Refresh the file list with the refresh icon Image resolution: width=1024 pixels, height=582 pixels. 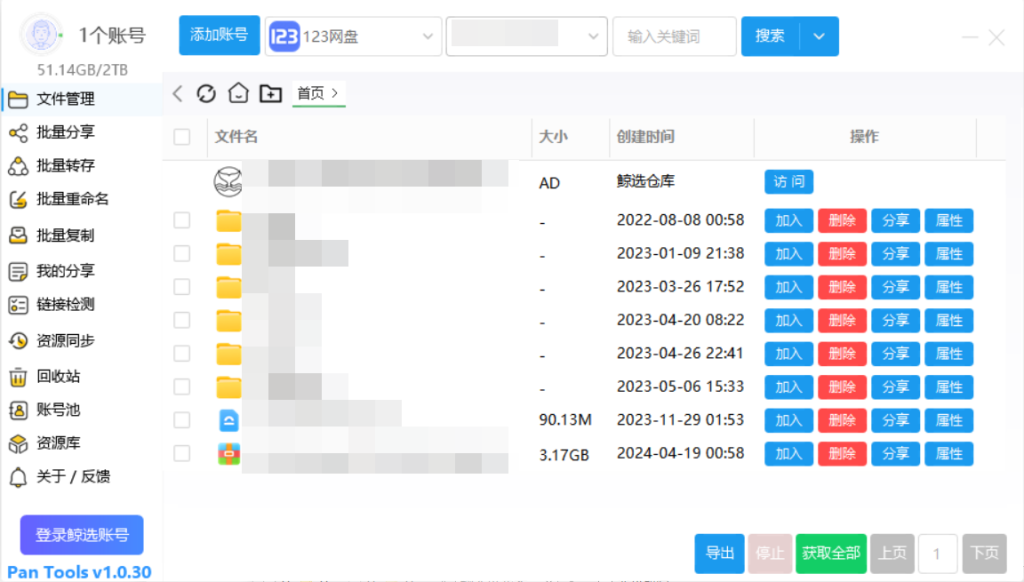(x=207, y=93)
